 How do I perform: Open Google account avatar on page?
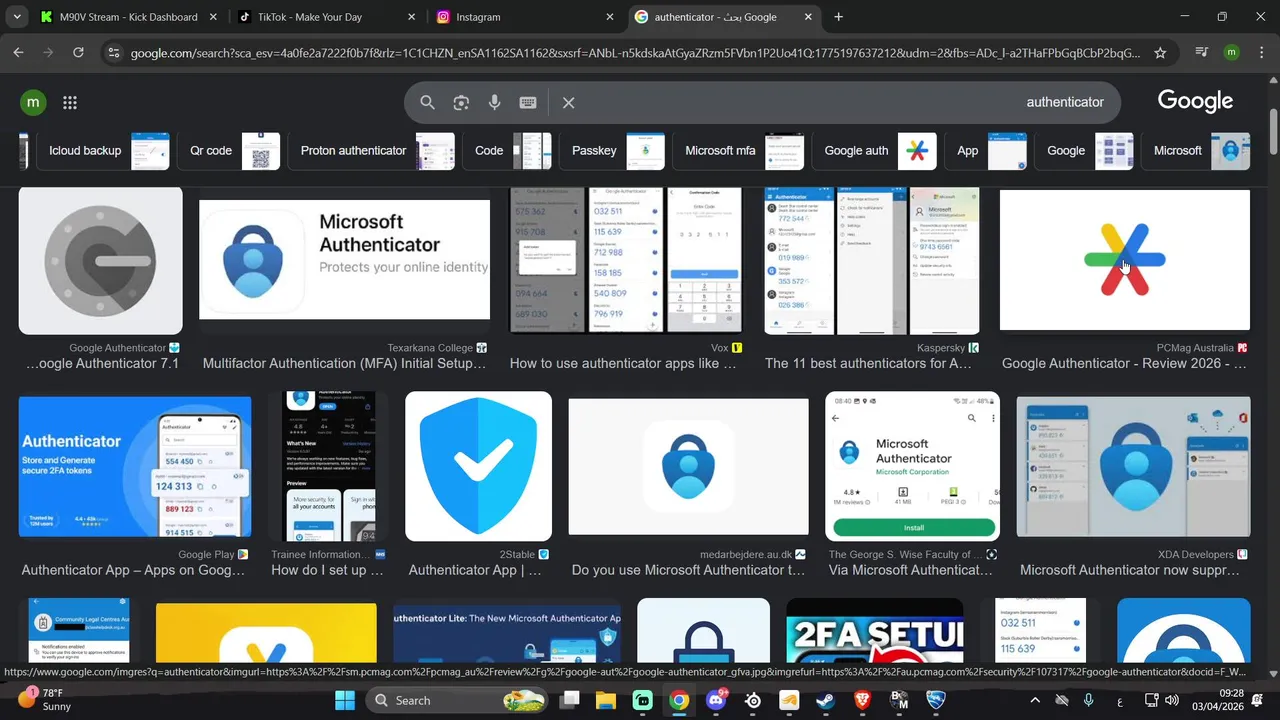33,102
